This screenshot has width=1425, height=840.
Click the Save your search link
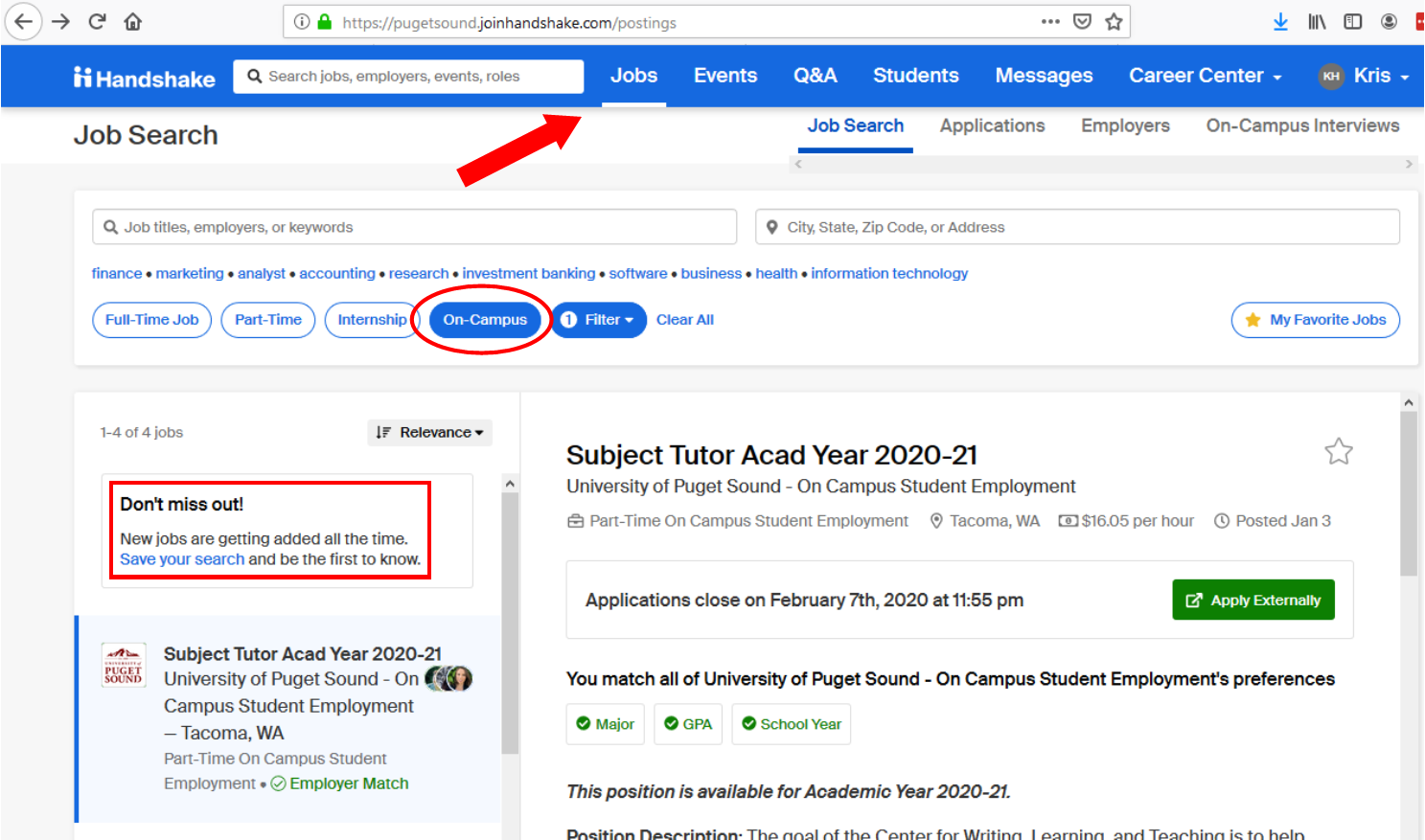182,559
